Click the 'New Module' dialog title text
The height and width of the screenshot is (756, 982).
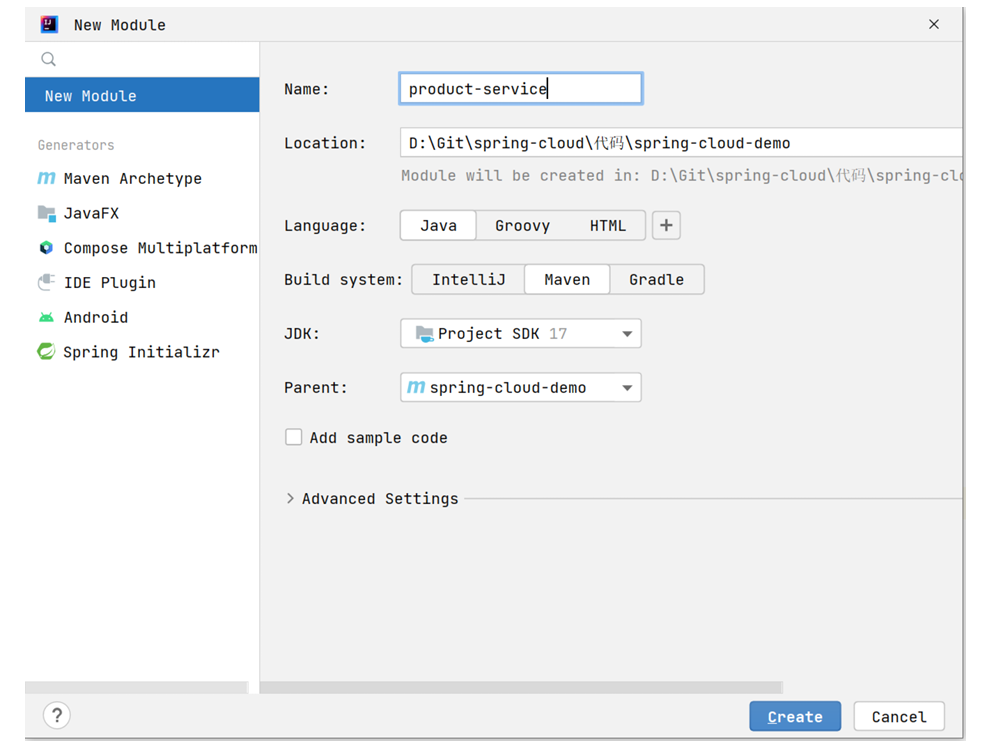pos(120,25)
